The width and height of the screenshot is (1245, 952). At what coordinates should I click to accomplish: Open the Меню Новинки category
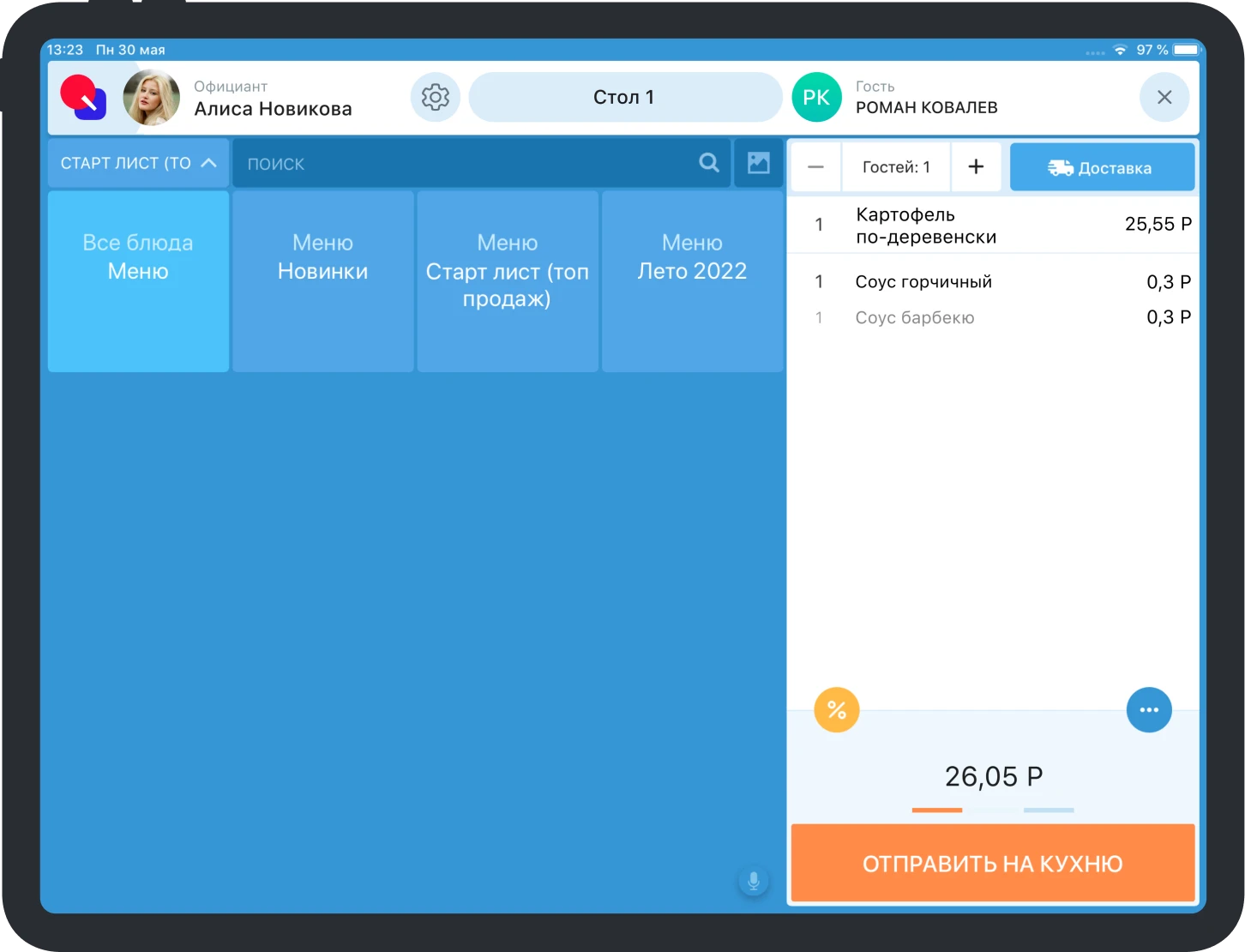(322, 281)
